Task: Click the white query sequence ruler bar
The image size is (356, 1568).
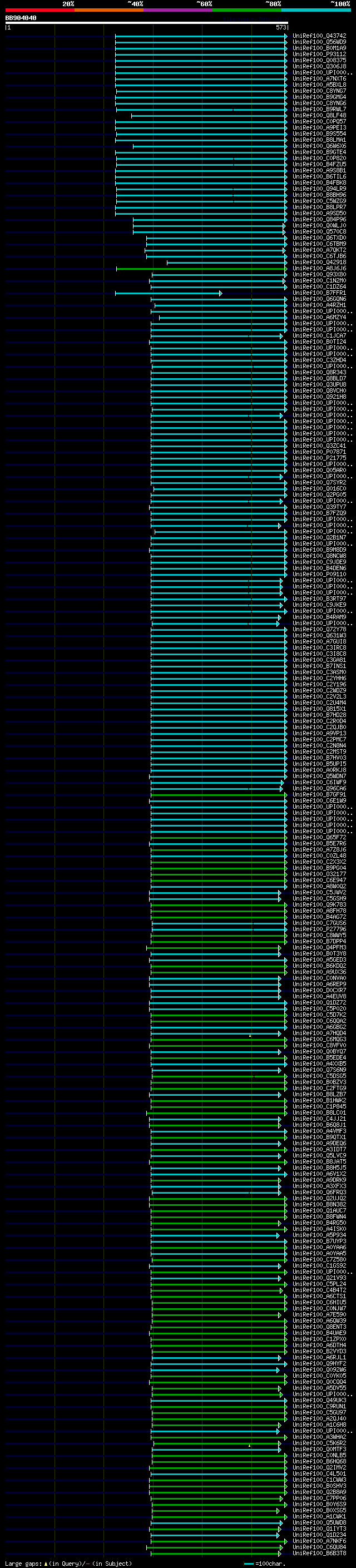Action: click(146, 22)
